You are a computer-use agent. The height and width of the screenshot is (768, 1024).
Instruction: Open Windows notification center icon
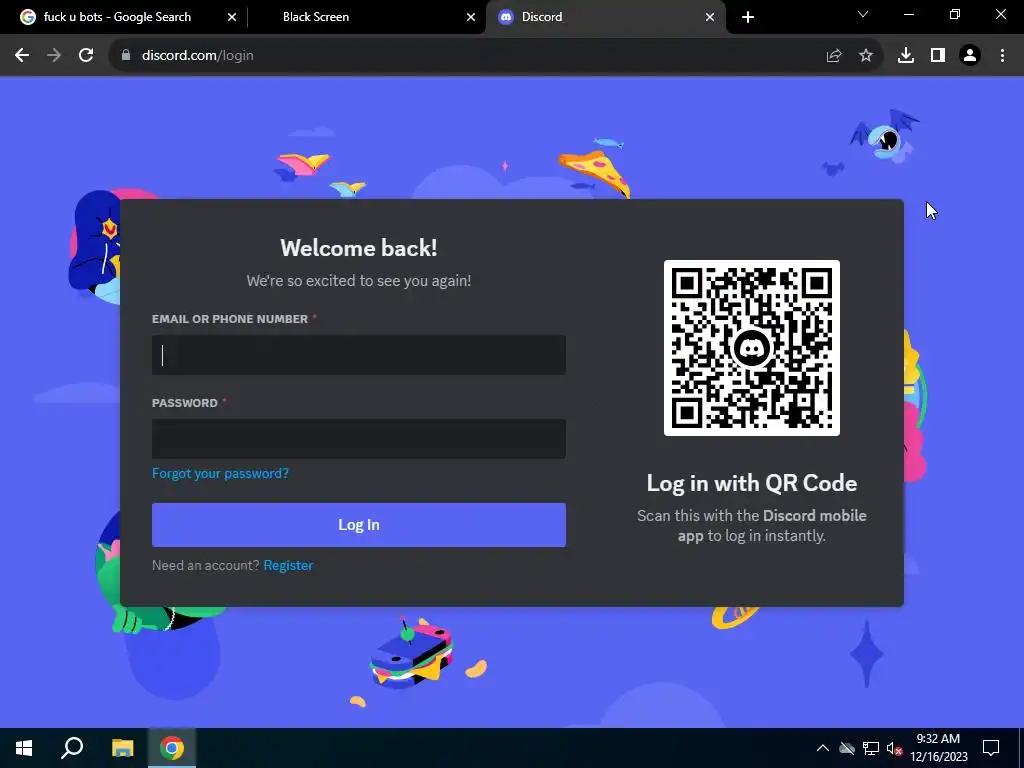991,748
